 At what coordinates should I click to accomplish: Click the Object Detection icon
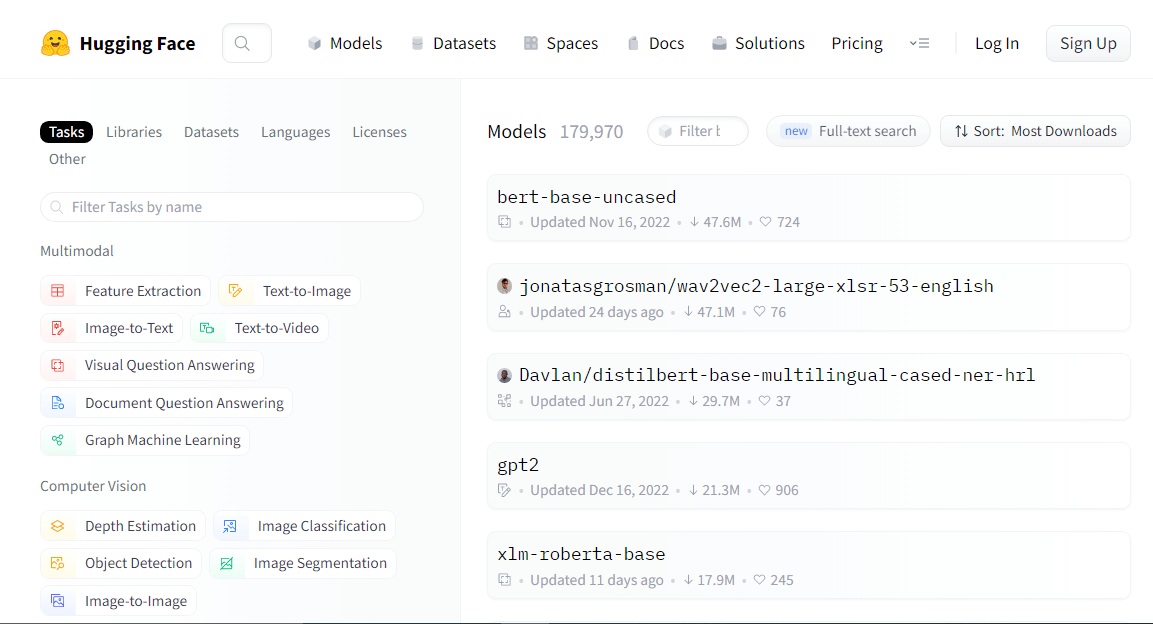pos(57,563)
